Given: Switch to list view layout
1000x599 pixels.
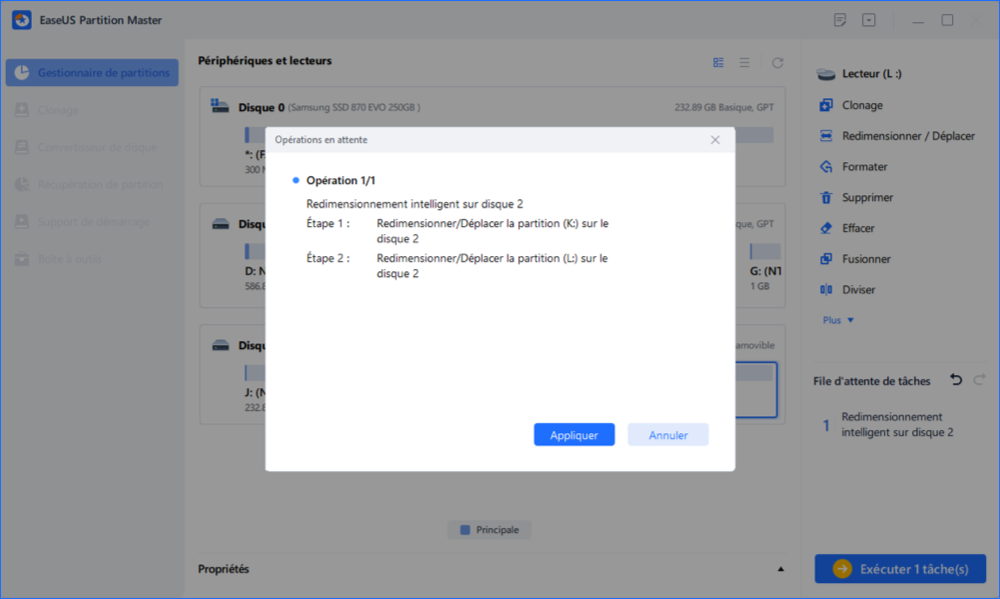Looking at the screenshot, I should click(745, 62).
